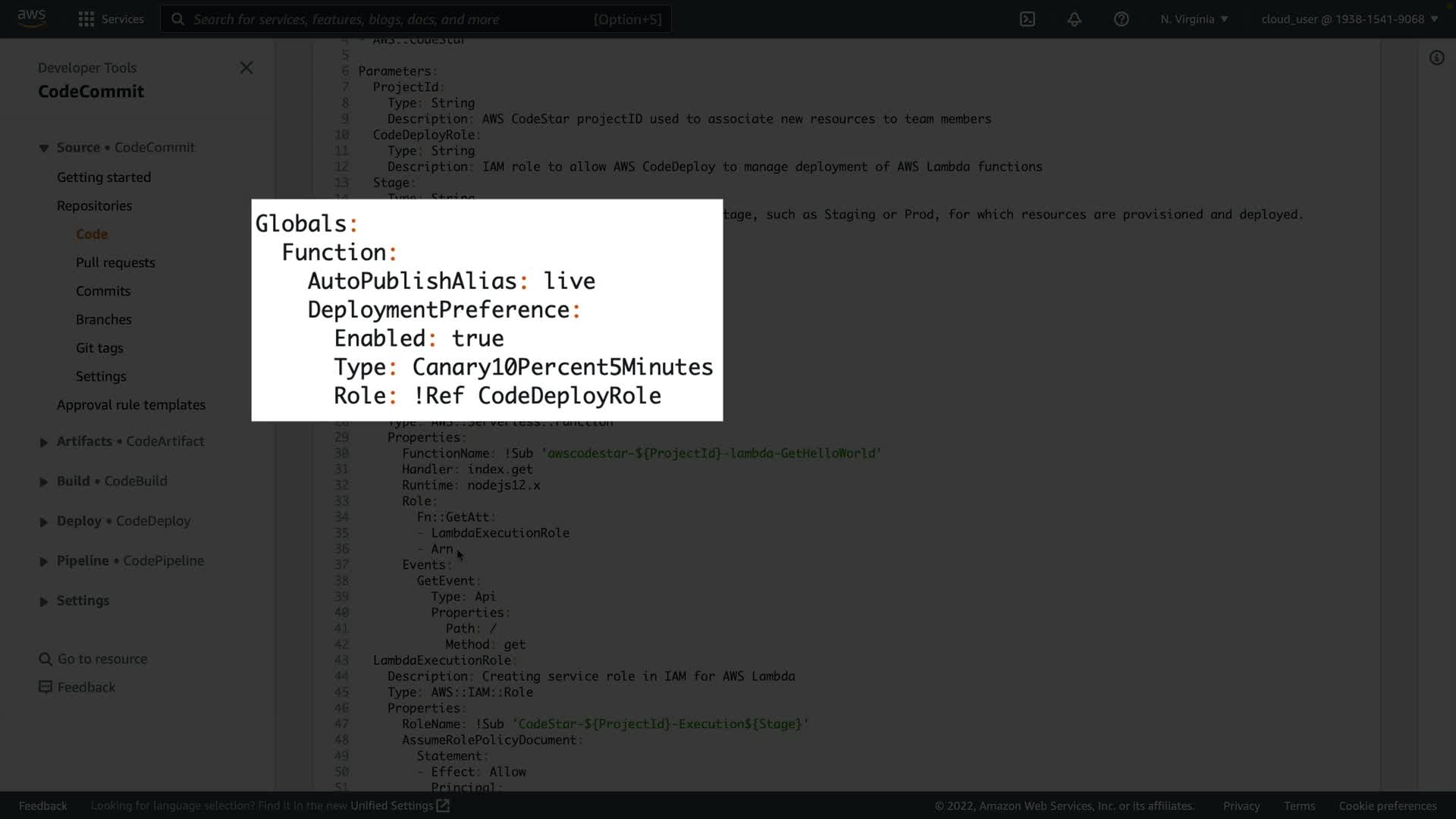Click the Go to resource search icon
The width and height of the screenshot is (1456, 819).
(45, 659)
